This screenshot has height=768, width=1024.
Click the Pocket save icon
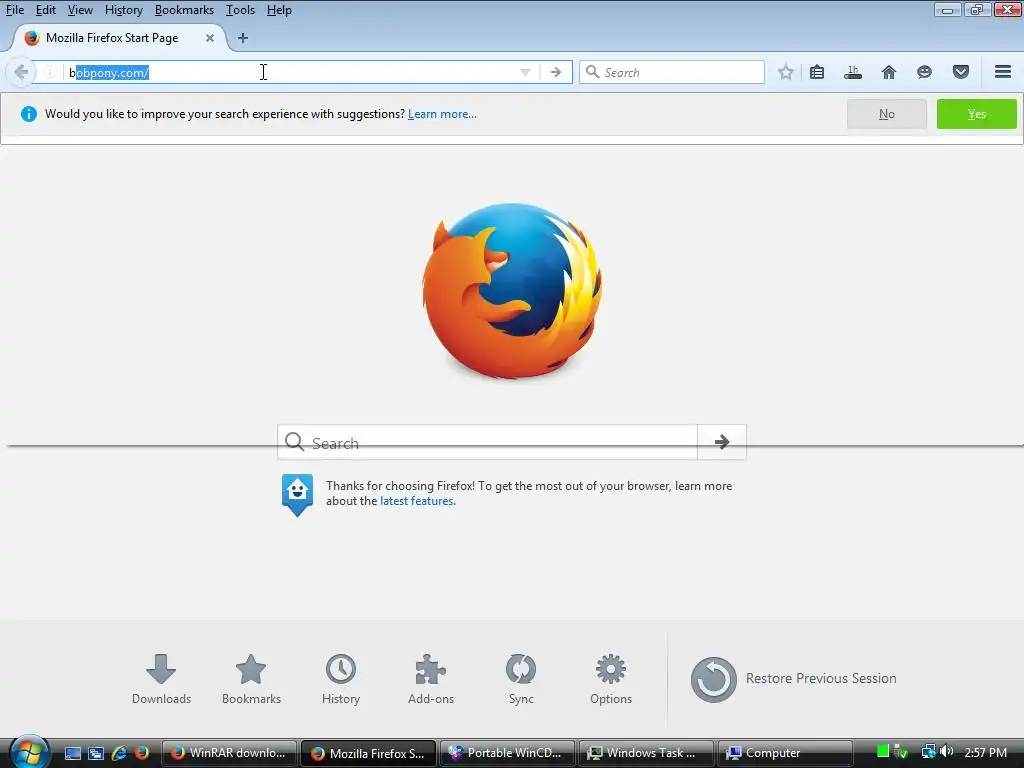click(x=961, y=72)
